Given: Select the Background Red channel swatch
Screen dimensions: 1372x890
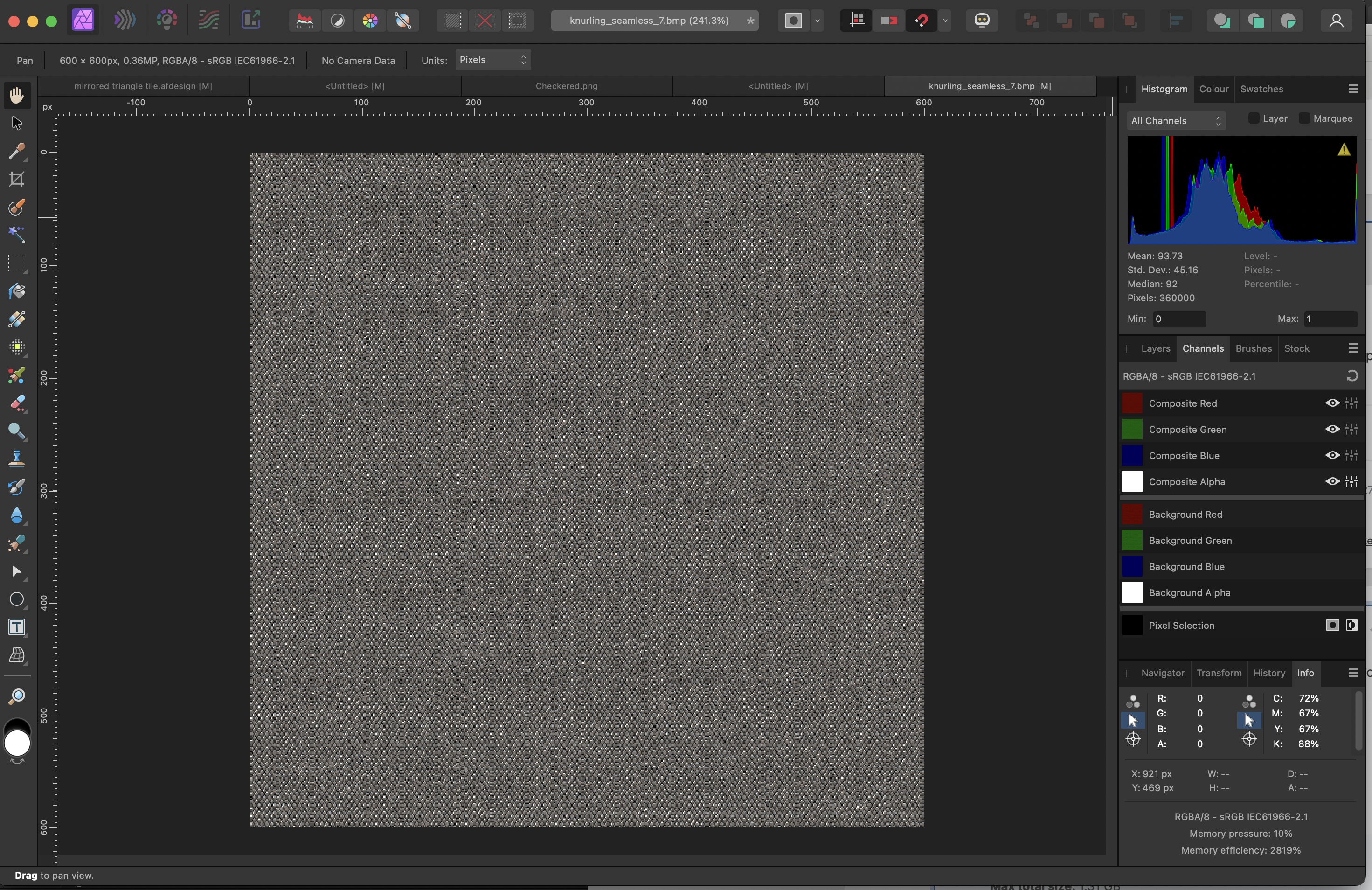Looking at the screenshot, I should (1132, 514).
